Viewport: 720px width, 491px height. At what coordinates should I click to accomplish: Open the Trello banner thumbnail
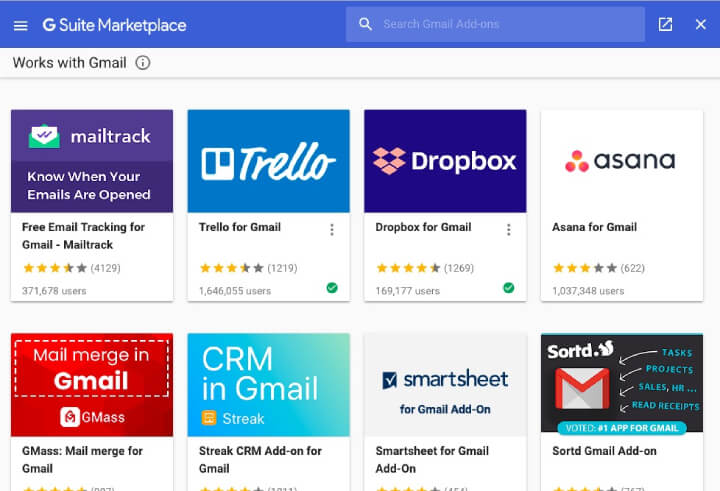(269, 161)
